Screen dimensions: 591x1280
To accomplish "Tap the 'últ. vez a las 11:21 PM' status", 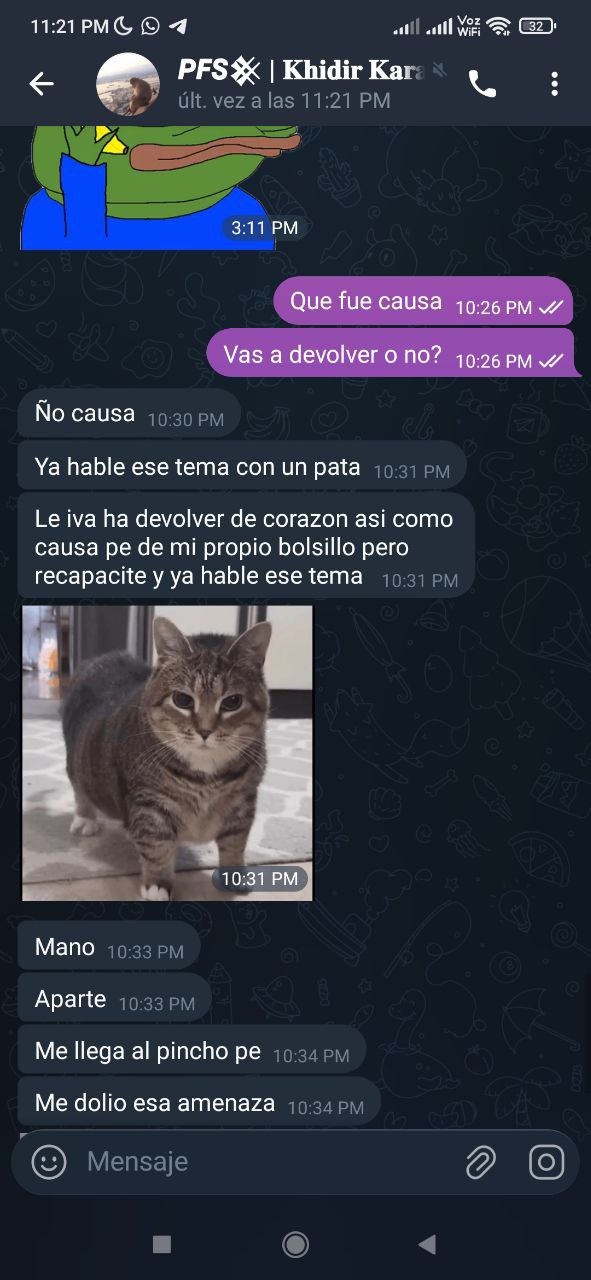I will [284, 100].
